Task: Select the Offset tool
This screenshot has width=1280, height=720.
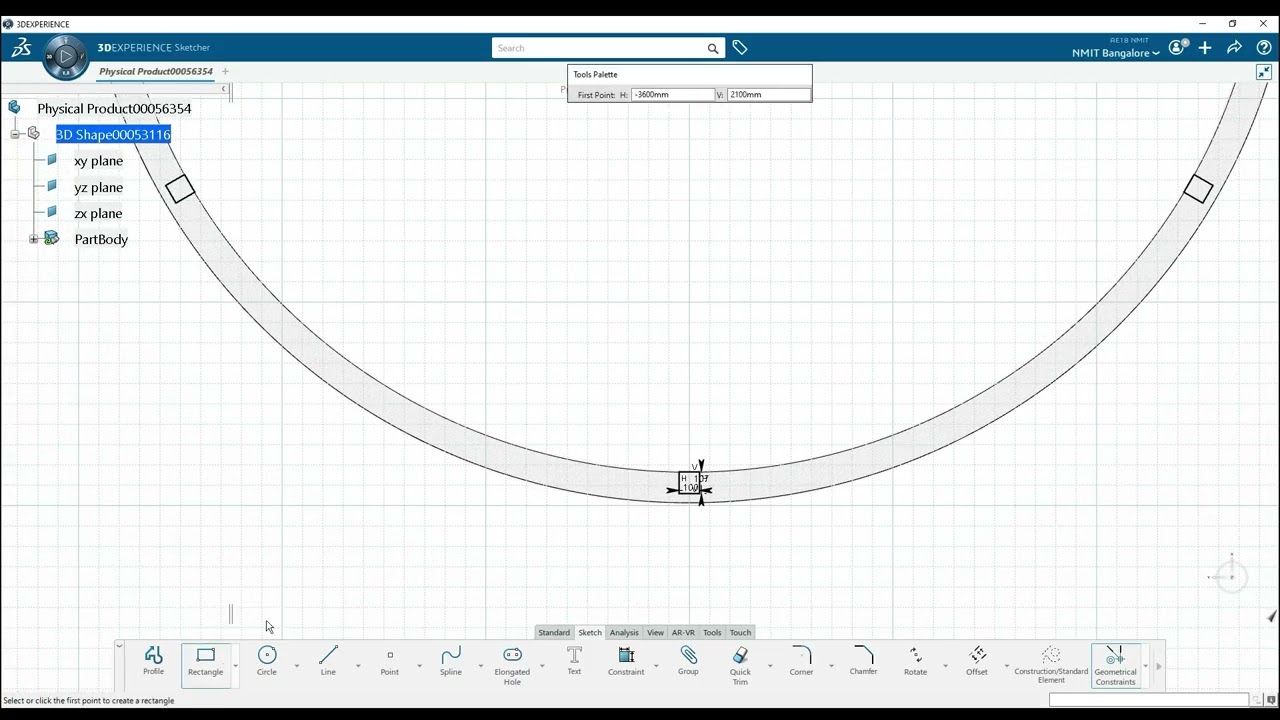Action: click(x=977, y=662)
